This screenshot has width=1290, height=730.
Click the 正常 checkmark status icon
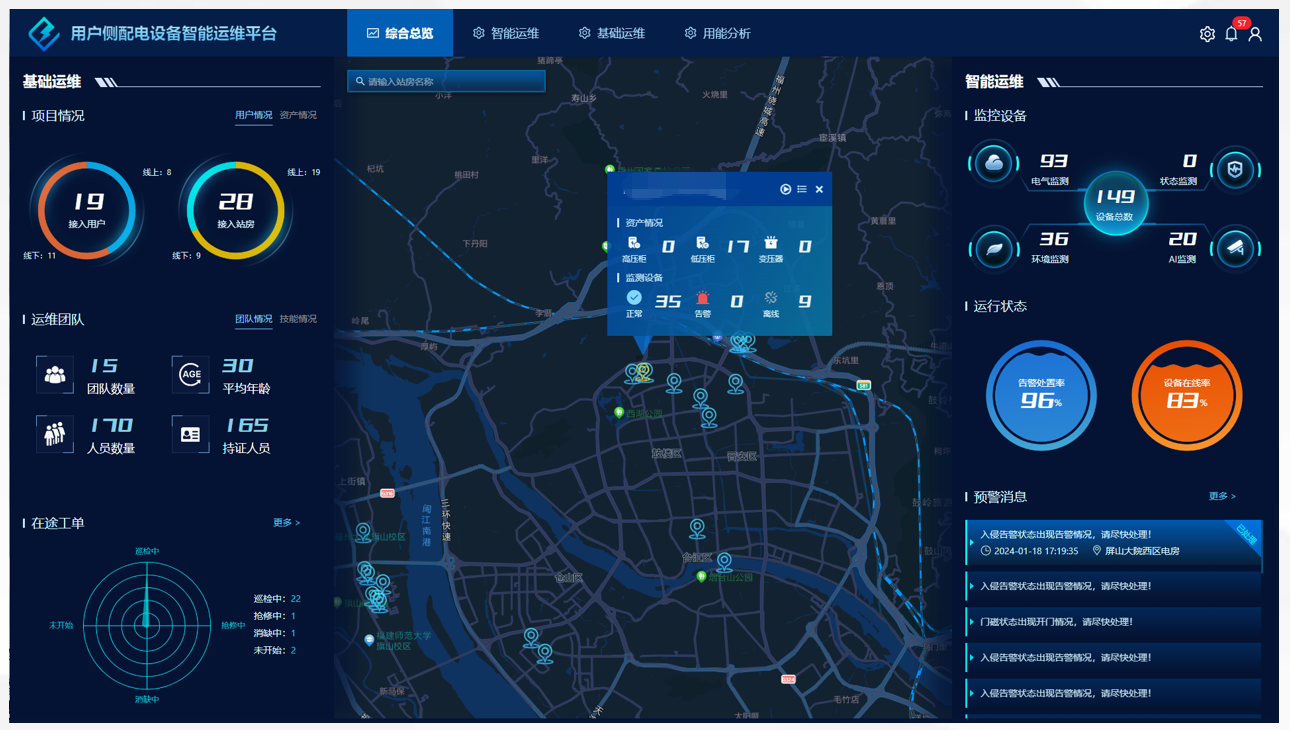pyautogui.click(x=634, y=297)
